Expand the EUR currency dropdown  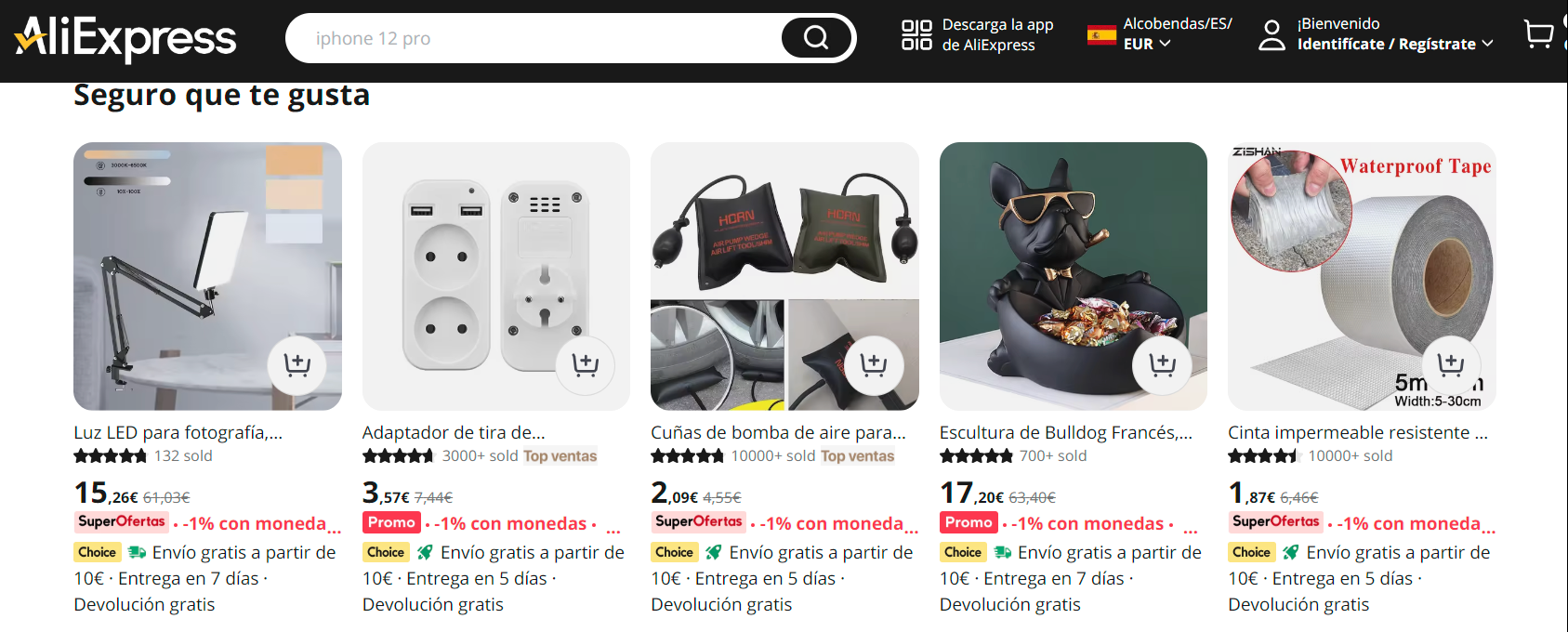1147,44
